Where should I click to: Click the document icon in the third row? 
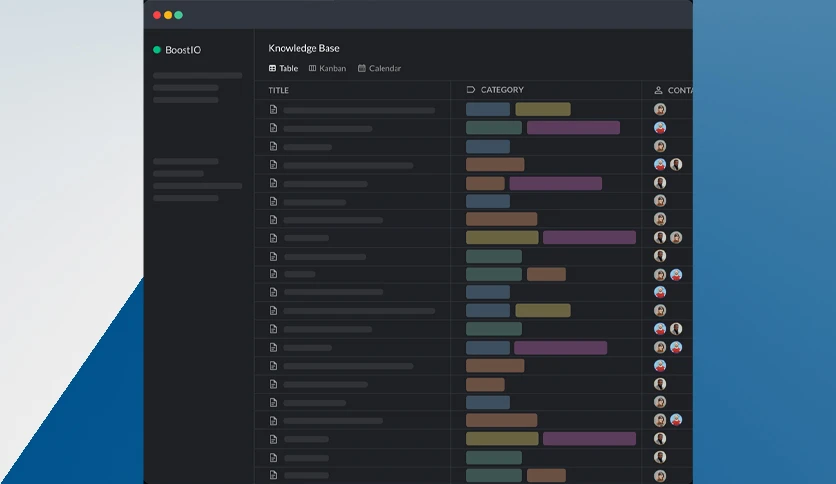pos(274,146)
